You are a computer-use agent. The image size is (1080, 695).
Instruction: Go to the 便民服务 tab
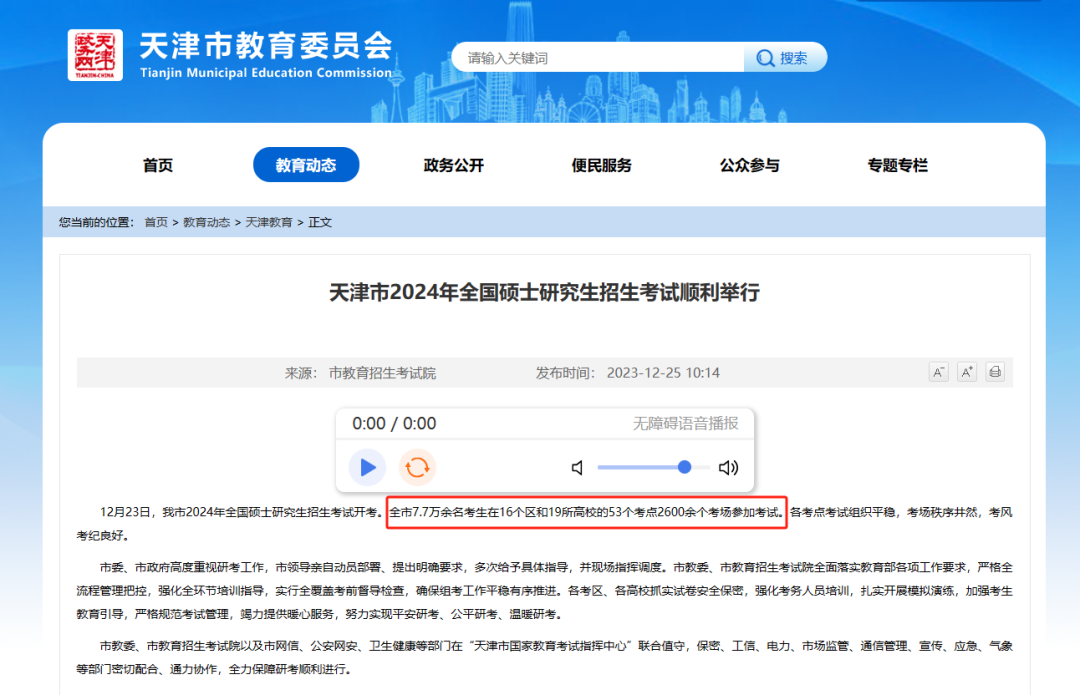[x=601, y=165]
